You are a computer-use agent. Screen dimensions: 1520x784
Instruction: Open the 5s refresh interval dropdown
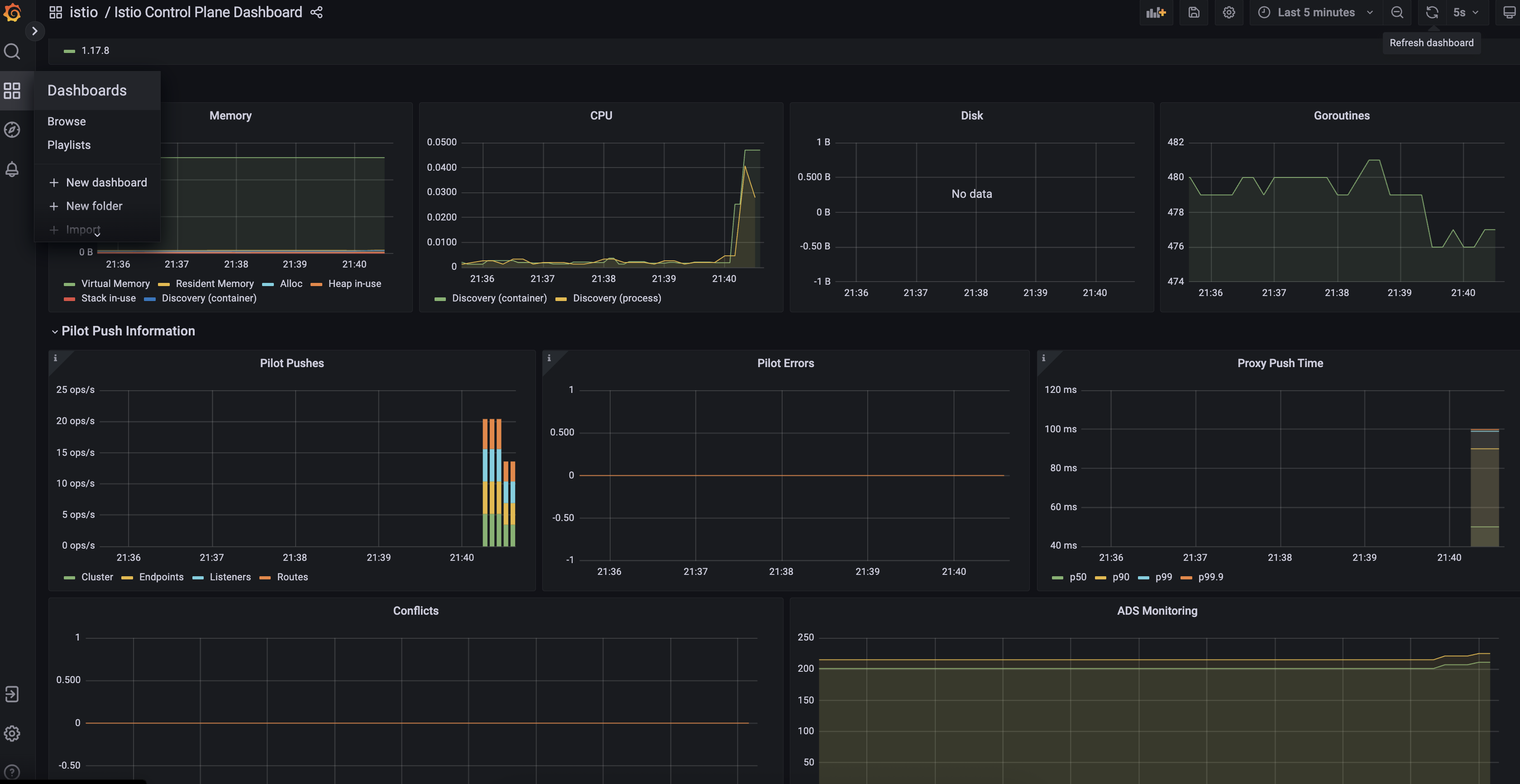click(x=1465, y=12)
